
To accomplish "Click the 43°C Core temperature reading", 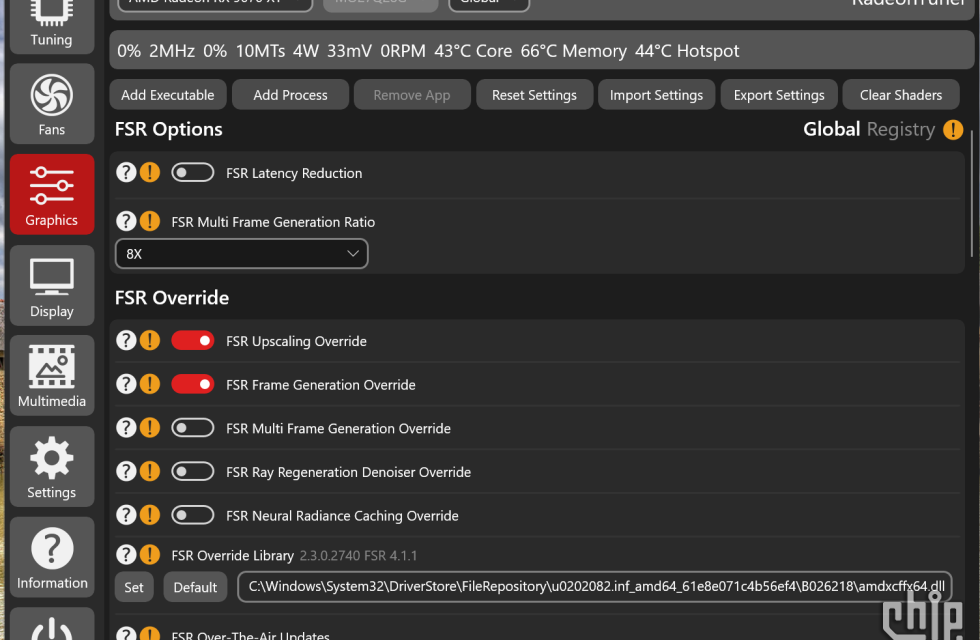I will coord(473,51).
